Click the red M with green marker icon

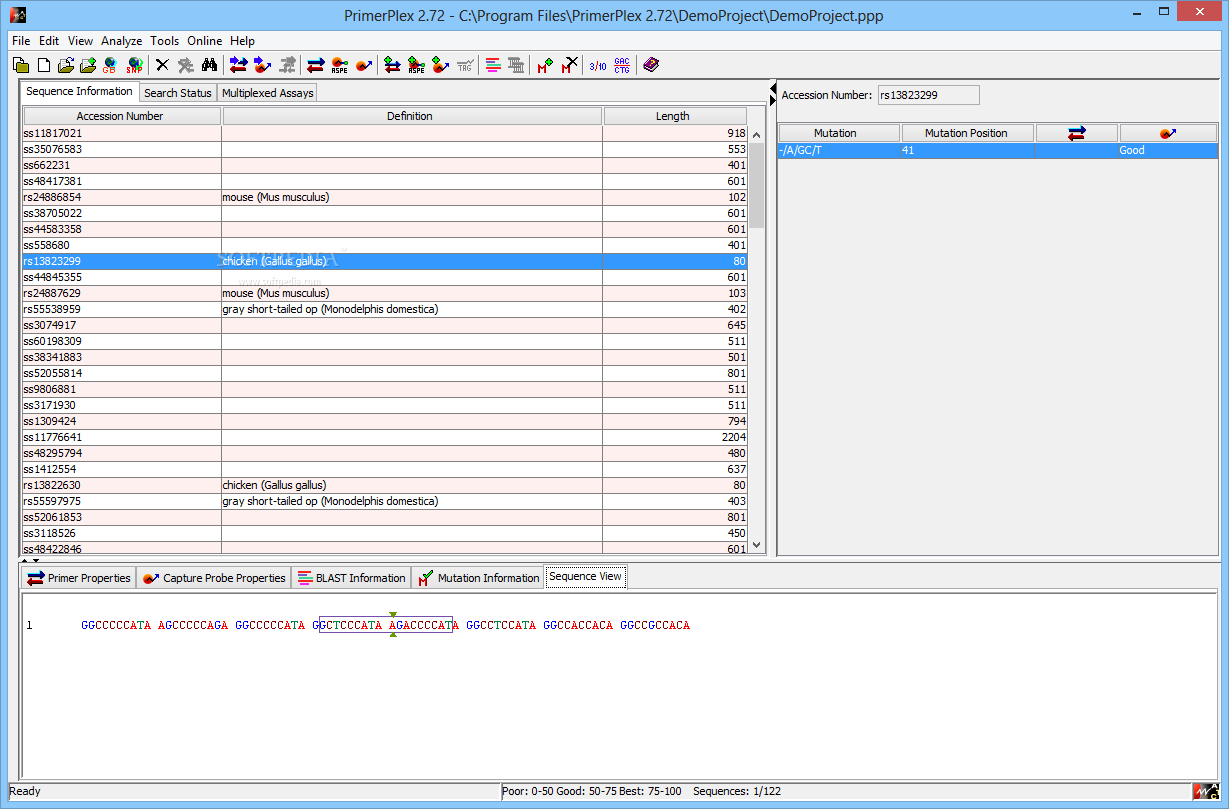pos(545,65)
